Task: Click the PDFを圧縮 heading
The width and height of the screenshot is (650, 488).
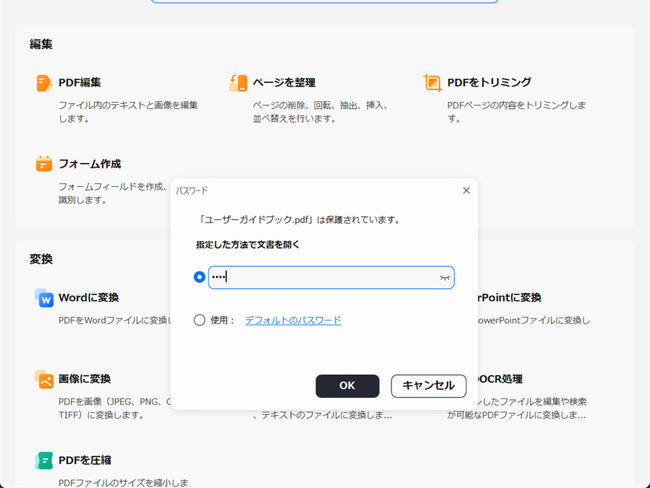Action: tap(85, 460)
